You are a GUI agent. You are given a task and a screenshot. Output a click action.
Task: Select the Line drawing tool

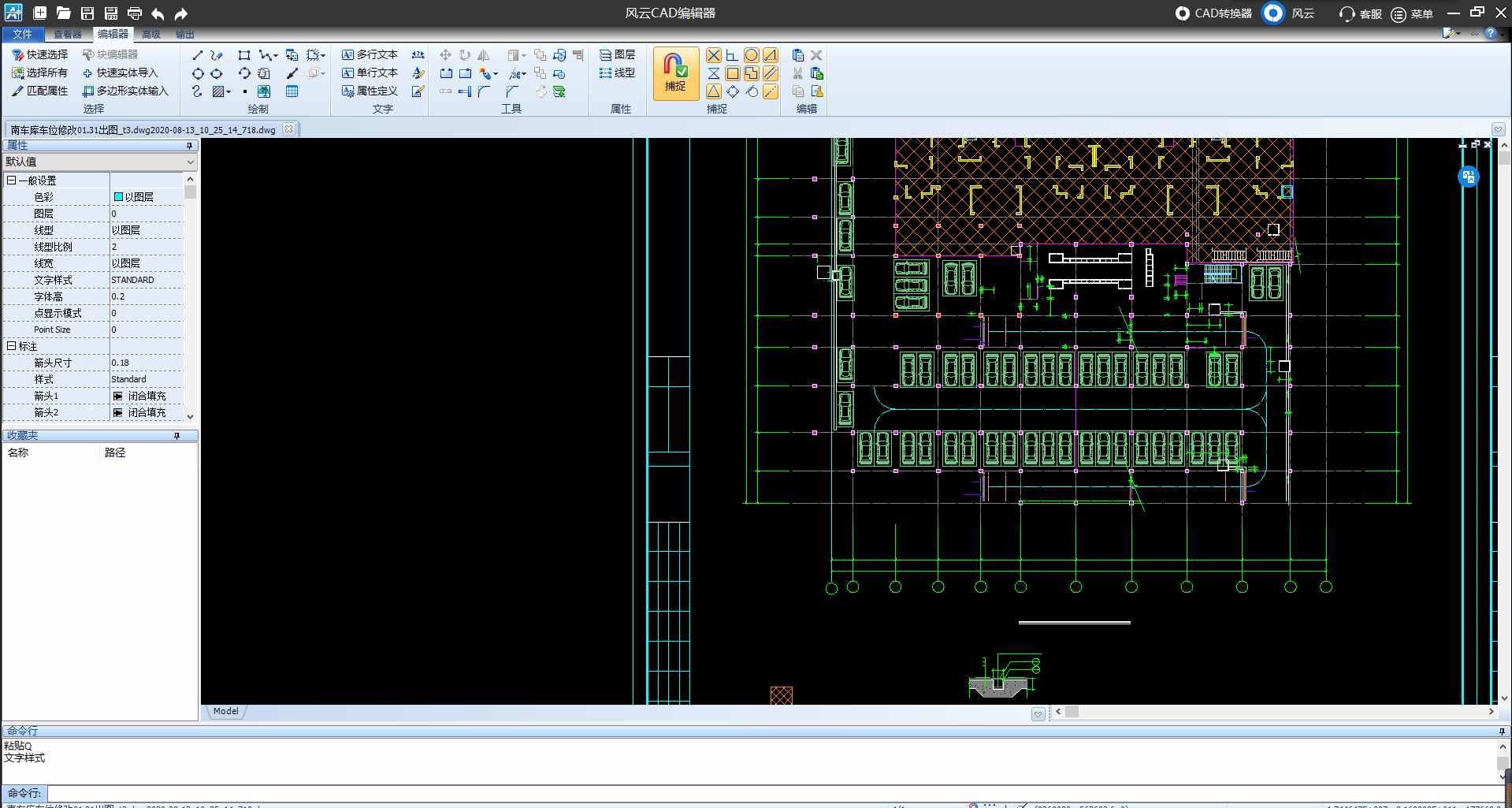(x=198, y=55)
